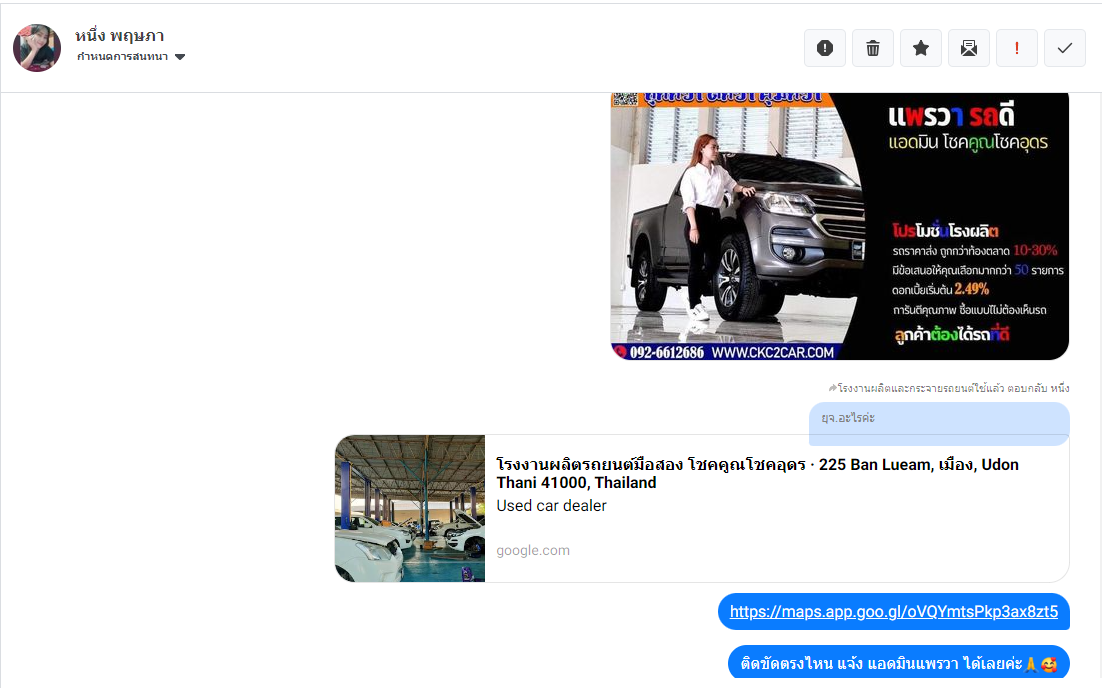This screenshot has width=1102, height=688.
Task: Mark conversation as unread envelope icon
Action: 968,48
